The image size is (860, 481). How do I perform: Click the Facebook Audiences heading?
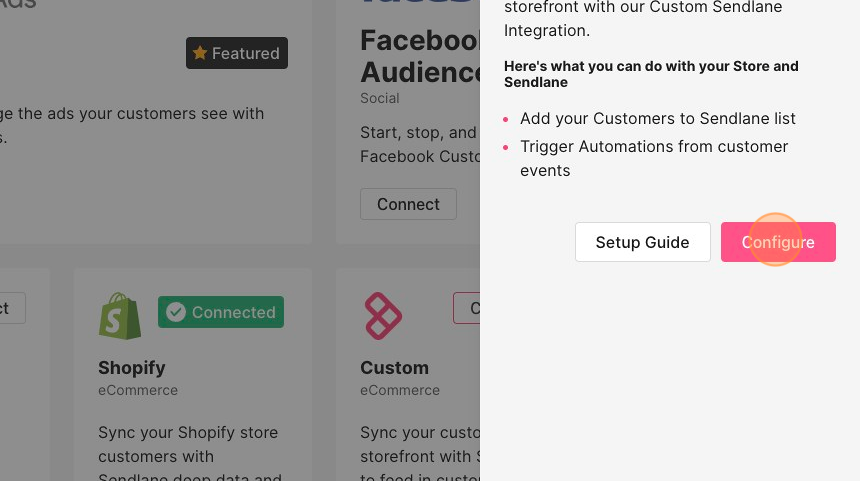click(x=420, y=56)
